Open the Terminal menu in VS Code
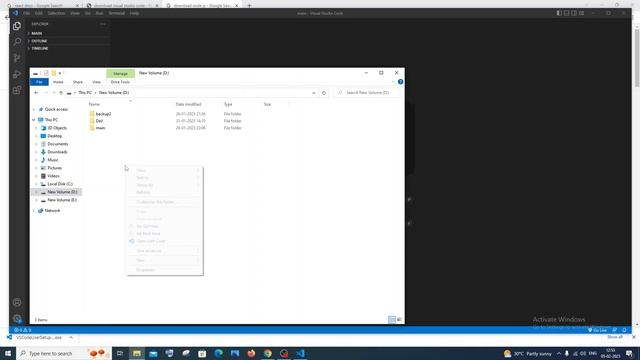640x360 pixels. click(116, 13)
